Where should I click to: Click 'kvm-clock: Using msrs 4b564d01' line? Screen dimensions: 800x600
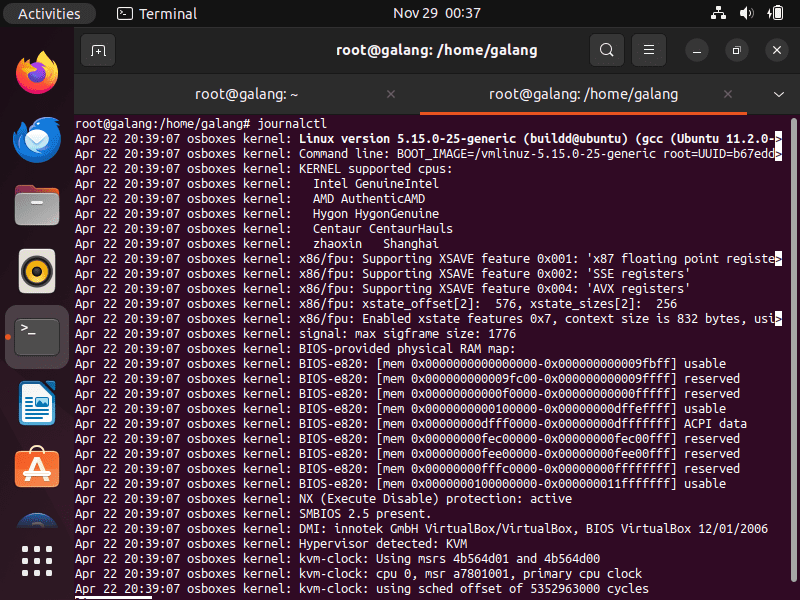(337, 559)
